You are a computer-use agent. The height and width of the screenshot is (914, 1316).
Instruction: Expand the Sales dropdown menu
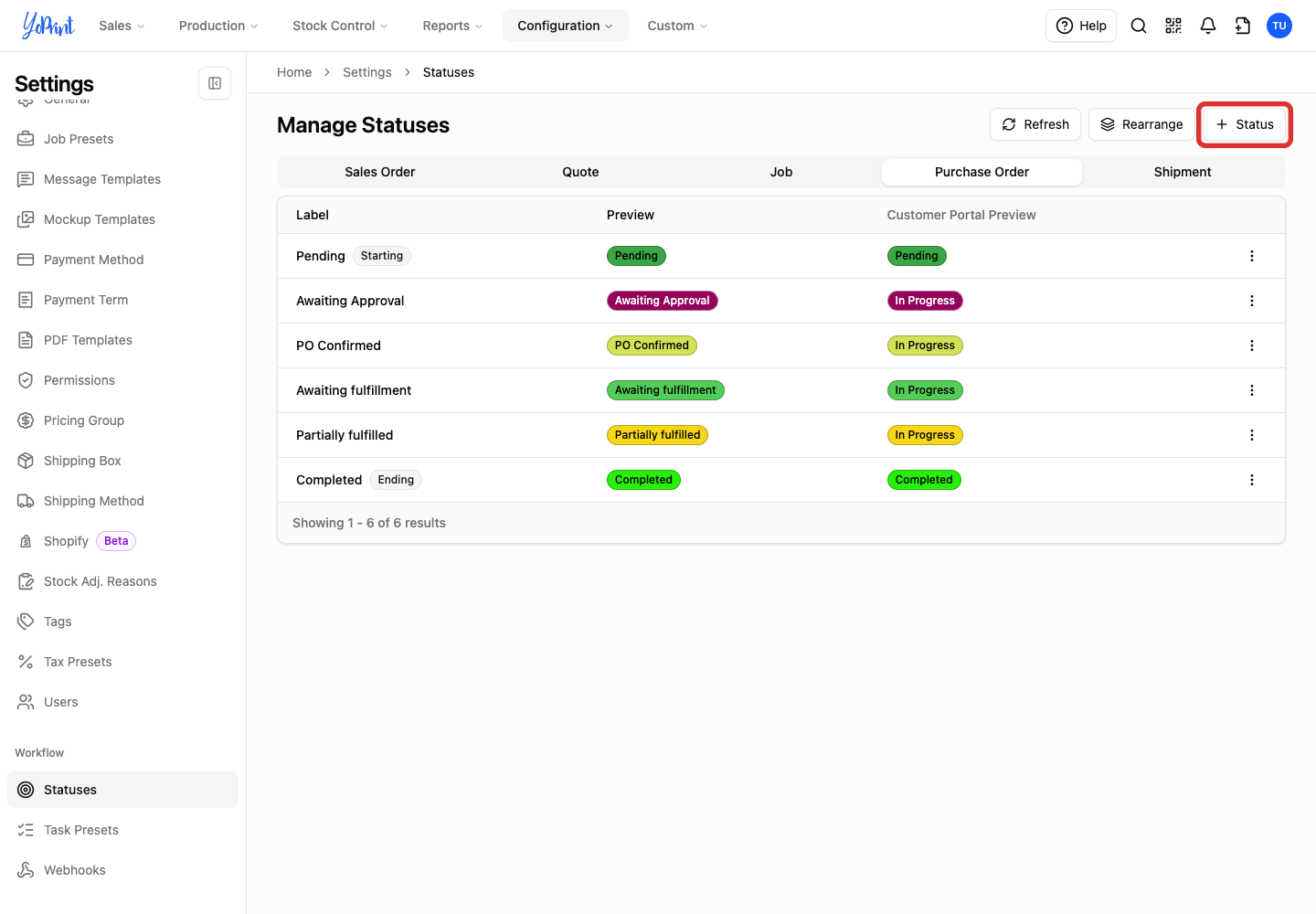(122, 26)
